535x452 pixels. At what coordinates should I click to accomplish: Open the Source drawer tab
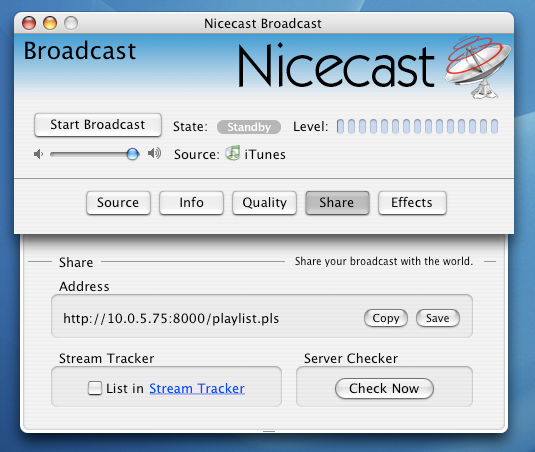tap(118, 203)
